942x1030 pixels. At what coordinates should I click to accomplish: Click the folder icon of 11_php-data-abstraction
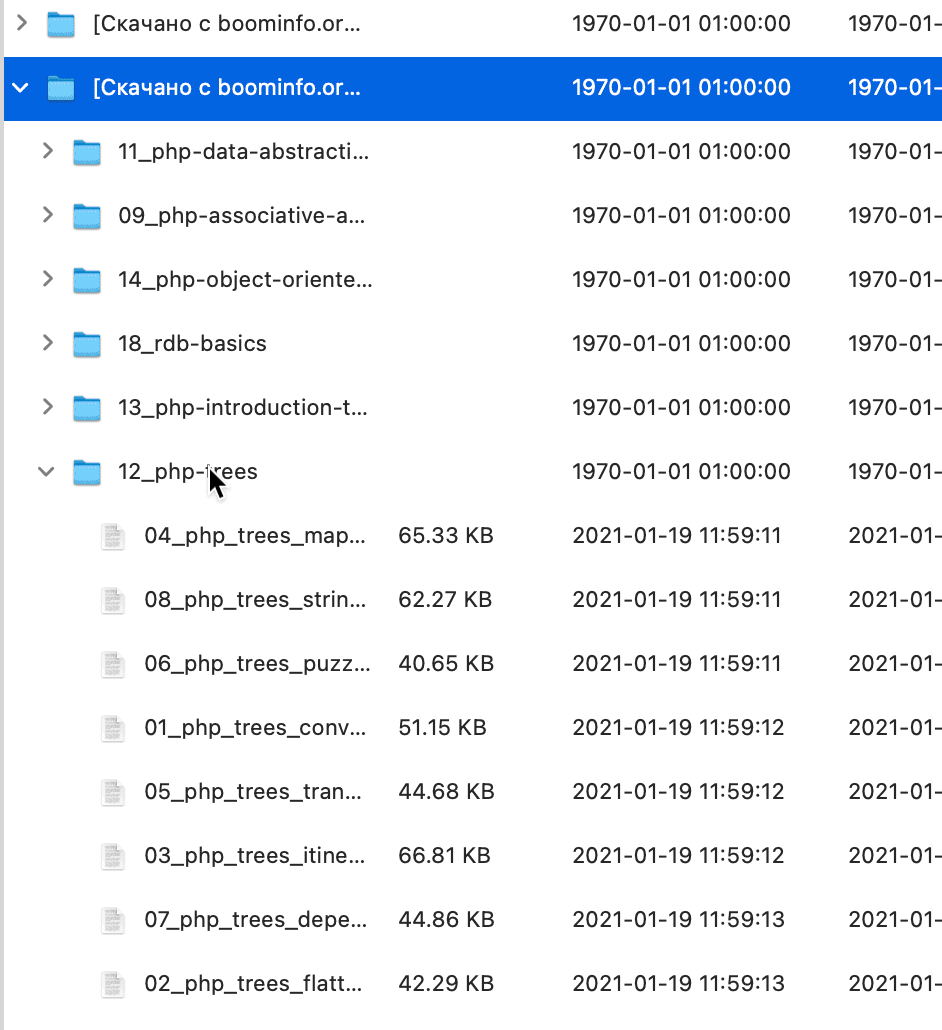(88, 152)
